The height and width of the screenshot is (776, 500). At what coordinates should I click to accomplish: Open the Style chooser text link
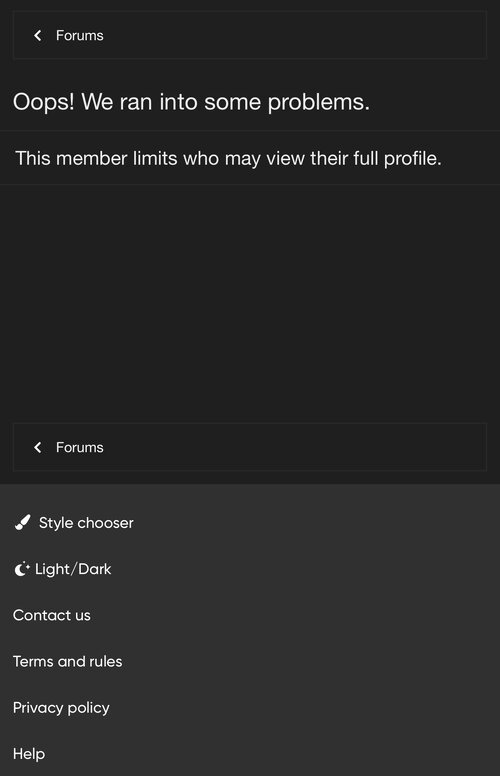[x=86, y=523]
